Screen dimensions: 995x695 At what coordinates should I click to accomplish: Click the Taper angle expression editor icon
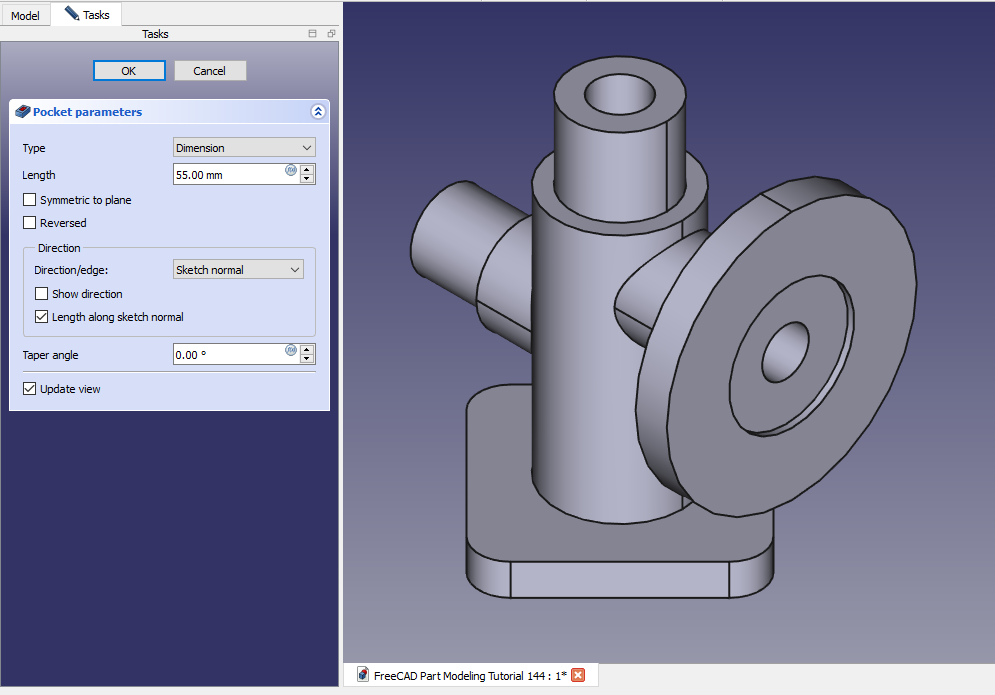[x=291, y=350]
